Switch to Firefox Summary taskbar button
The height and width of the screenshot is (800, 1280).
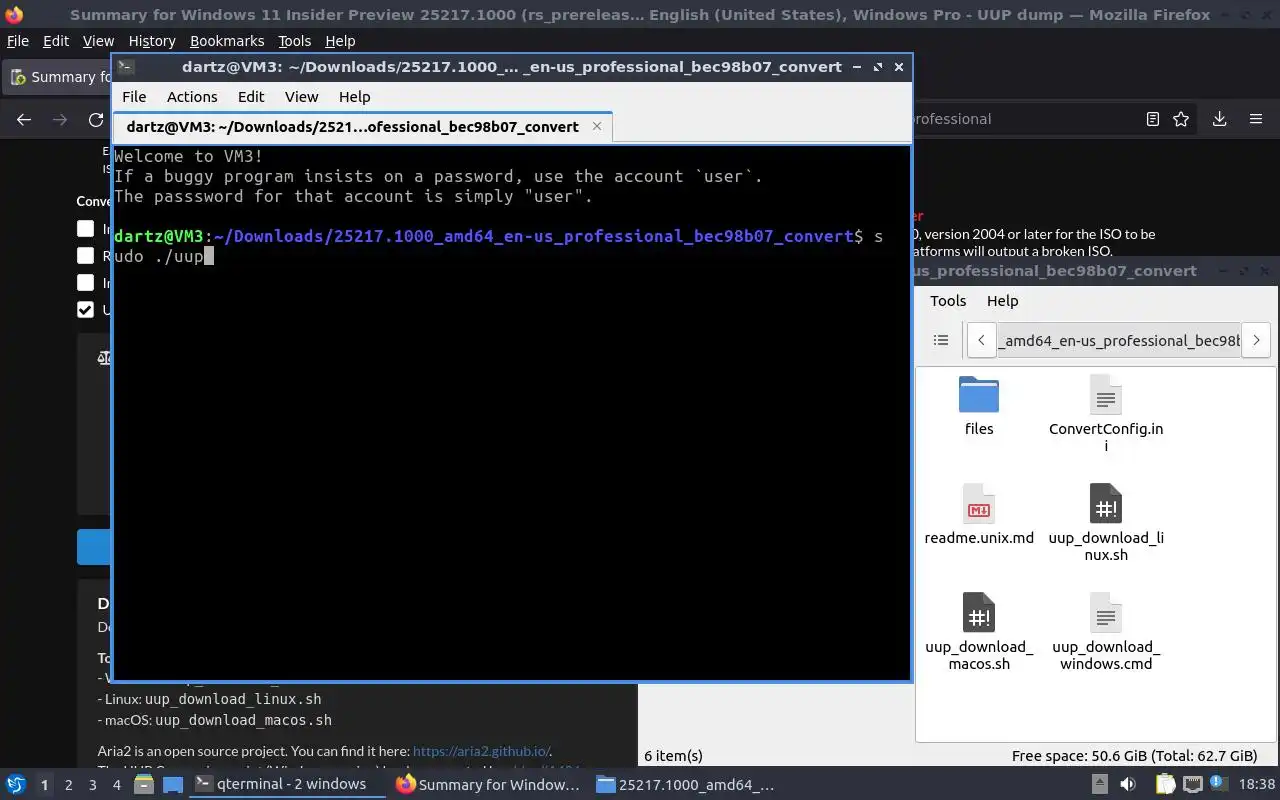(x=488, y=784)
